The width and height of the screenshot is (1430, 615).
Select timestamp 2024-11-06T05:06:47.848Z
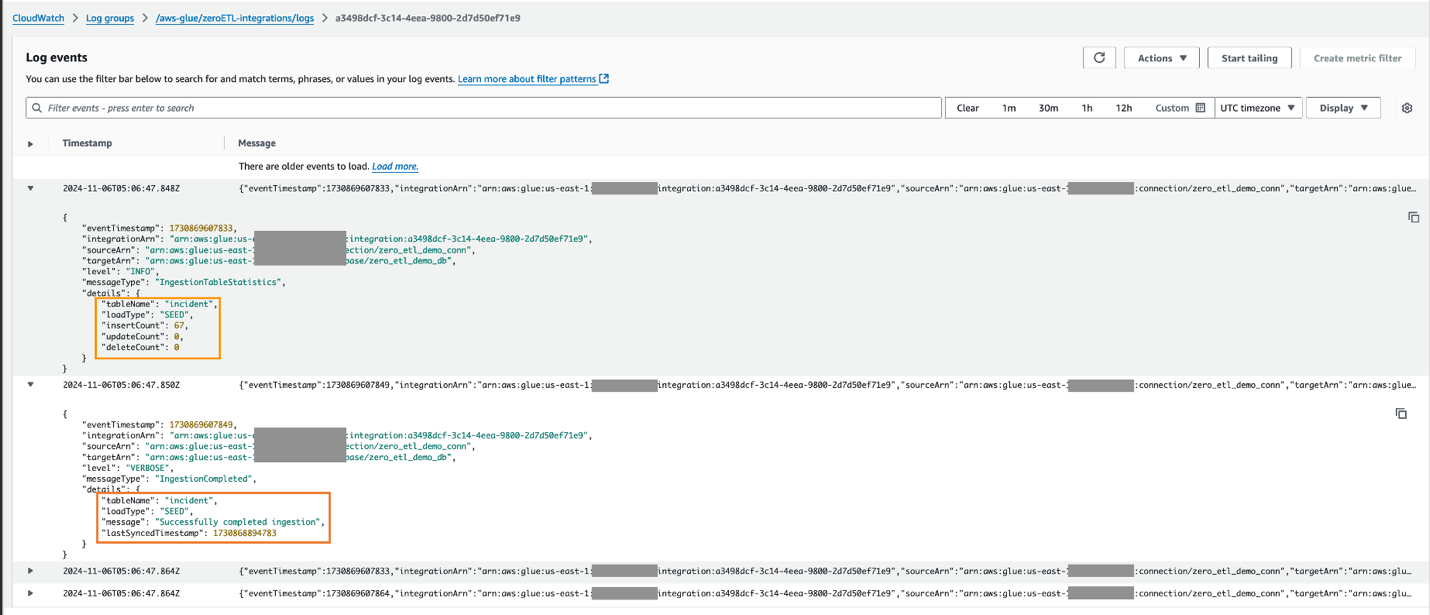[121, 188]
